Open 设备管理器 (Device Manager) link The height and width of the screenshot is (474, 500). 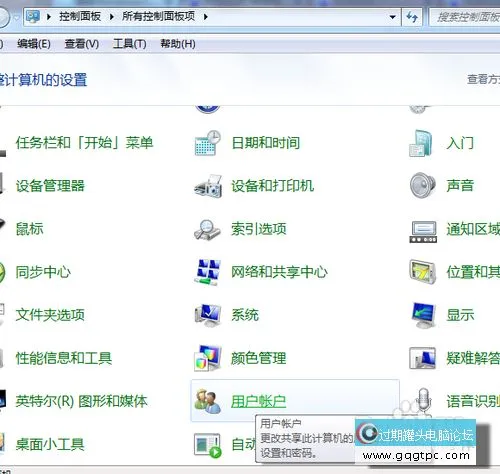click(50, 186)
